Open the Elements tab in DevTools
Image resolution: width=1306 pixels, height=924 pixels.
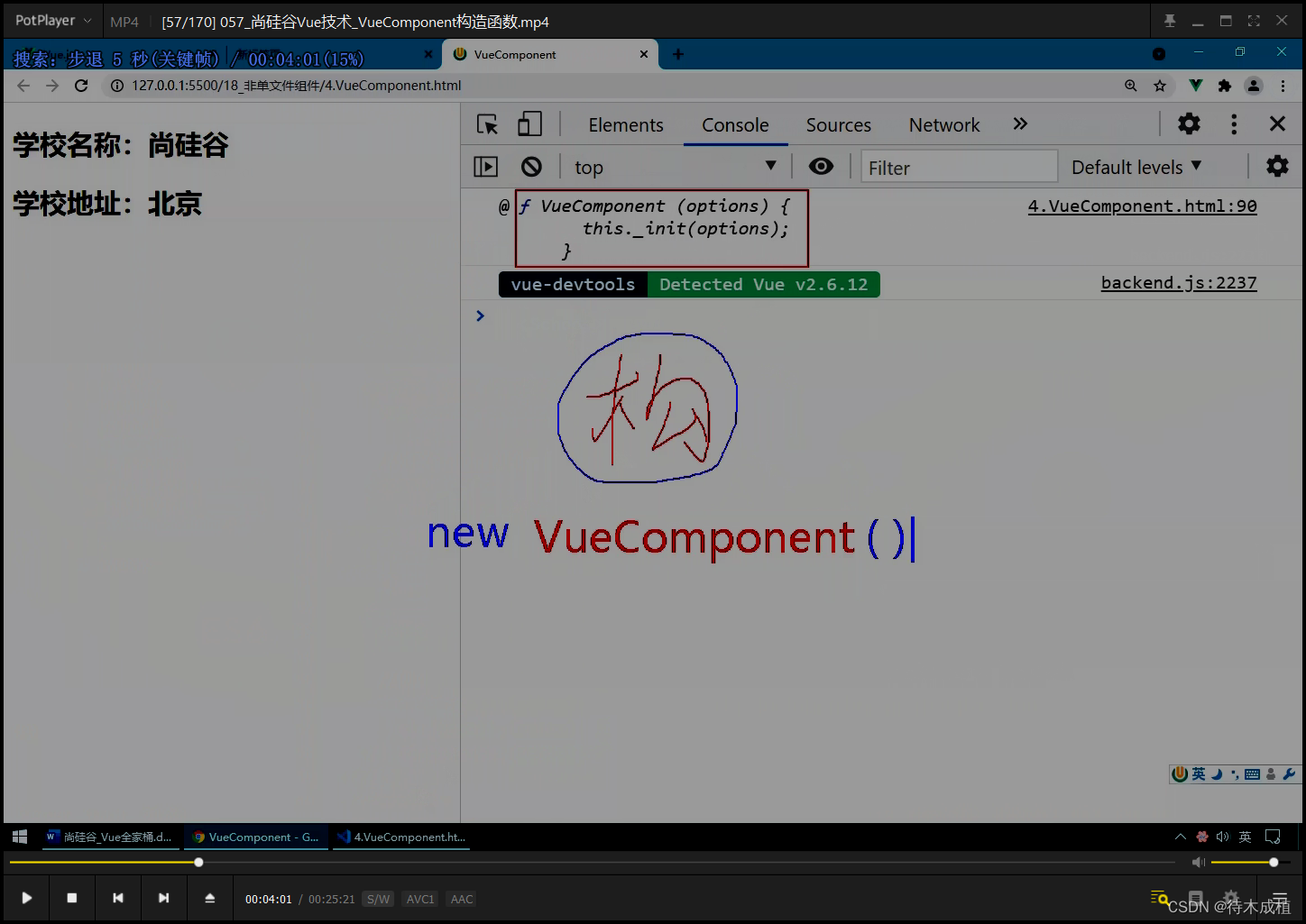coord(626,125)
